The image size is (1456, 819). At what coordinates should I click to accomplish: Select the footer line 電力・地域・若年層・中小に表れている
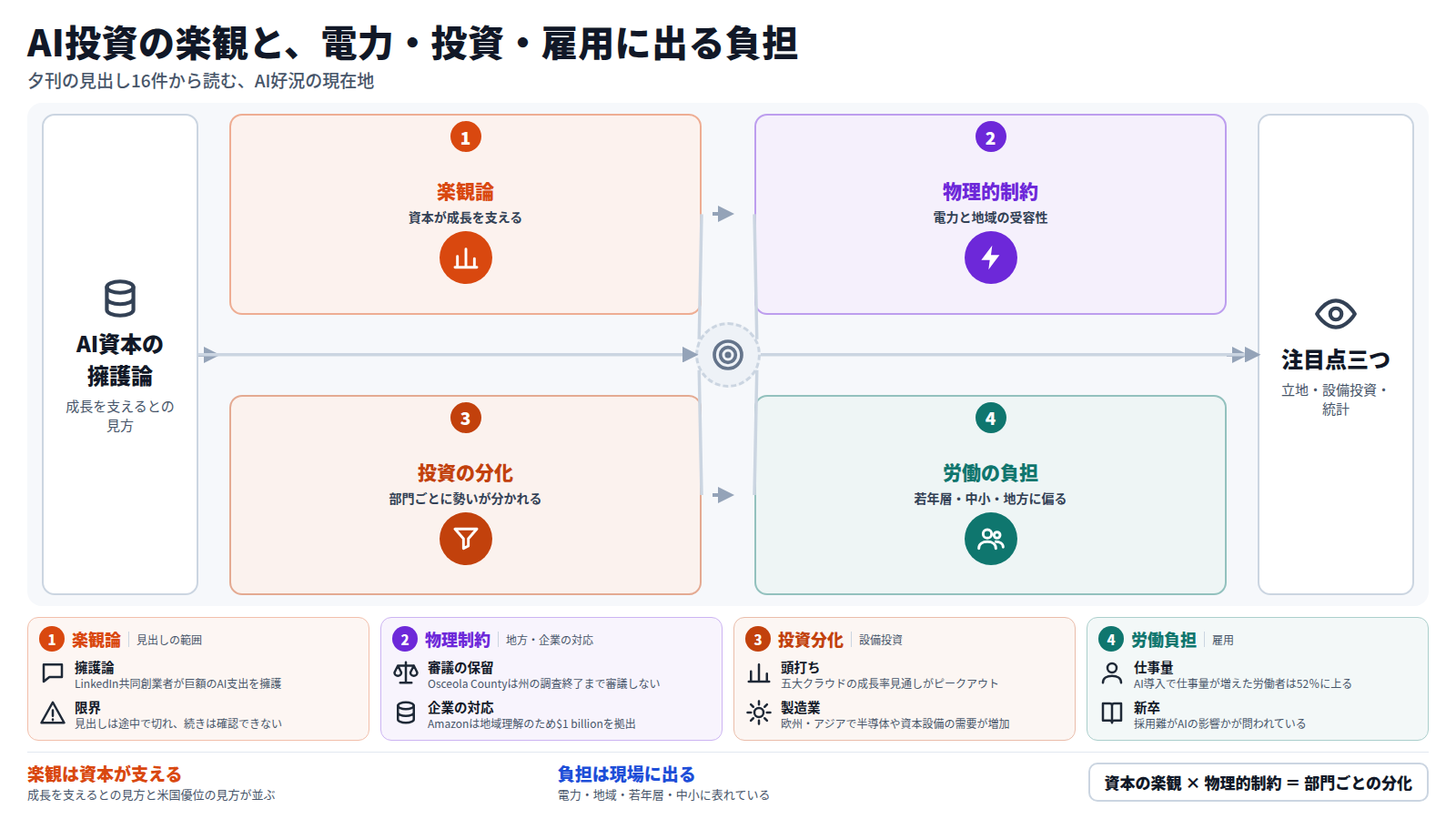pyautogui.click(x=663, y=795)
